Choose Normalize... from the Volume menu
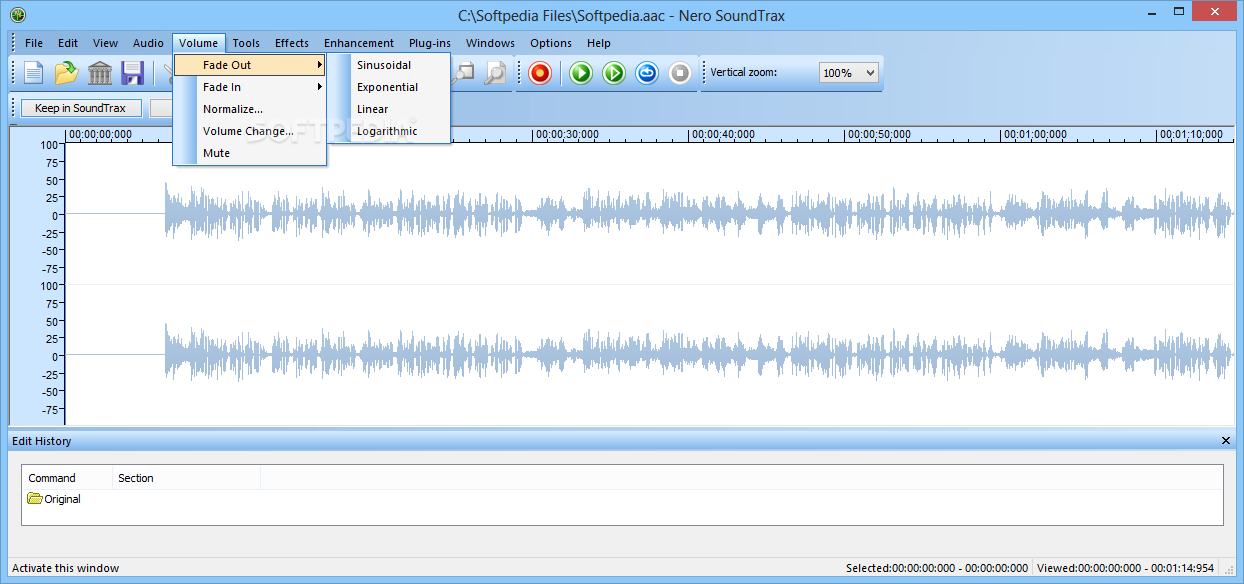This screenshot has height=584, width=1244. coord(250,109)
